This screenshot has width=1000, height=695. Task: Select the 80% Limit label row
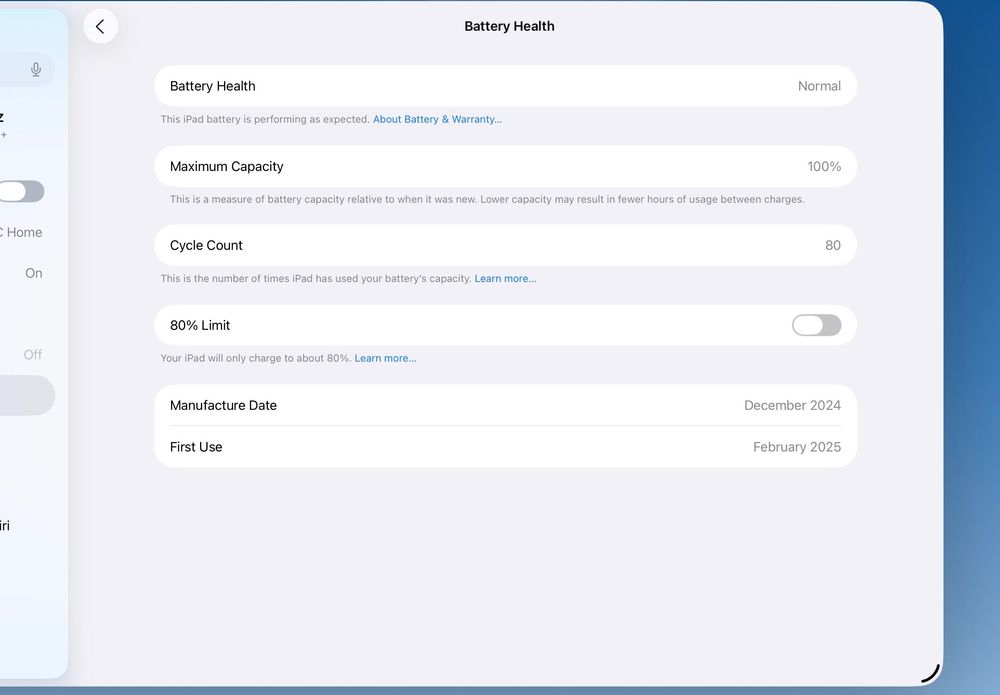(505, 325)
